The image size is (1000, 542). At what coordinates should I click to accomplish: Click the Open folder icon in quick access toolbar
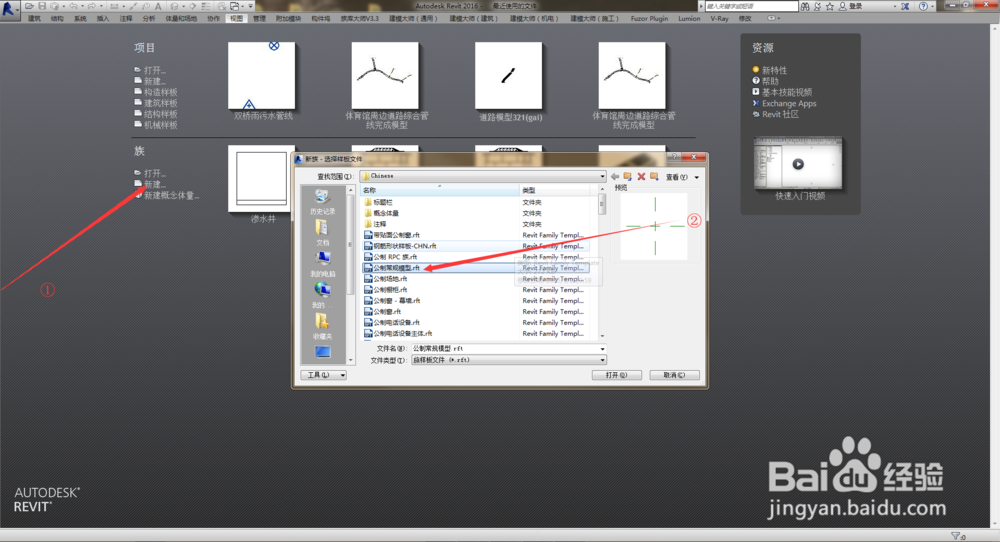(29, 6)
